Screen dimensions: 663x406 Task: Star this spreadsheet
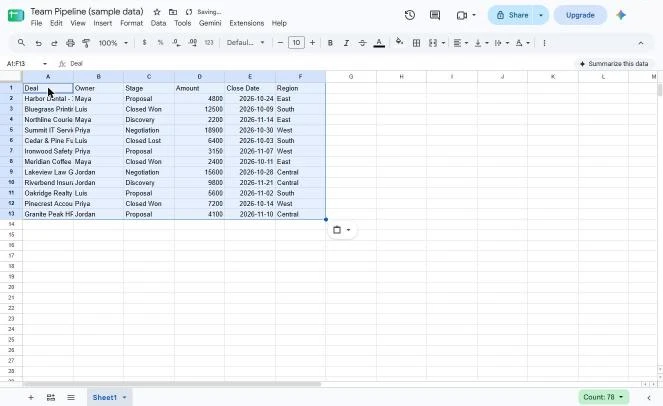157,12
